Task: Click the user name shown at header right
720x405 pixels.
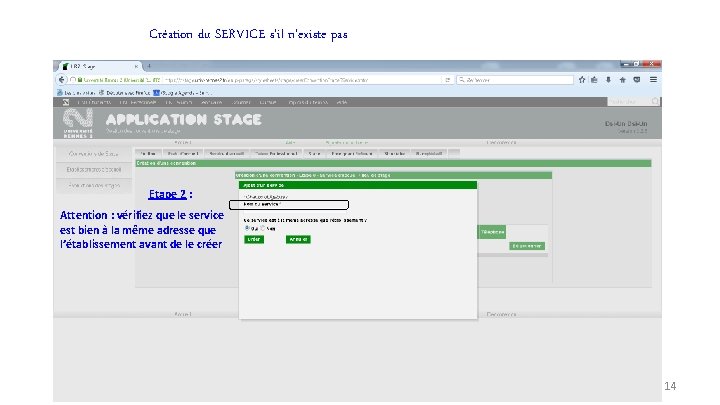Action: [x=626, y=124]
